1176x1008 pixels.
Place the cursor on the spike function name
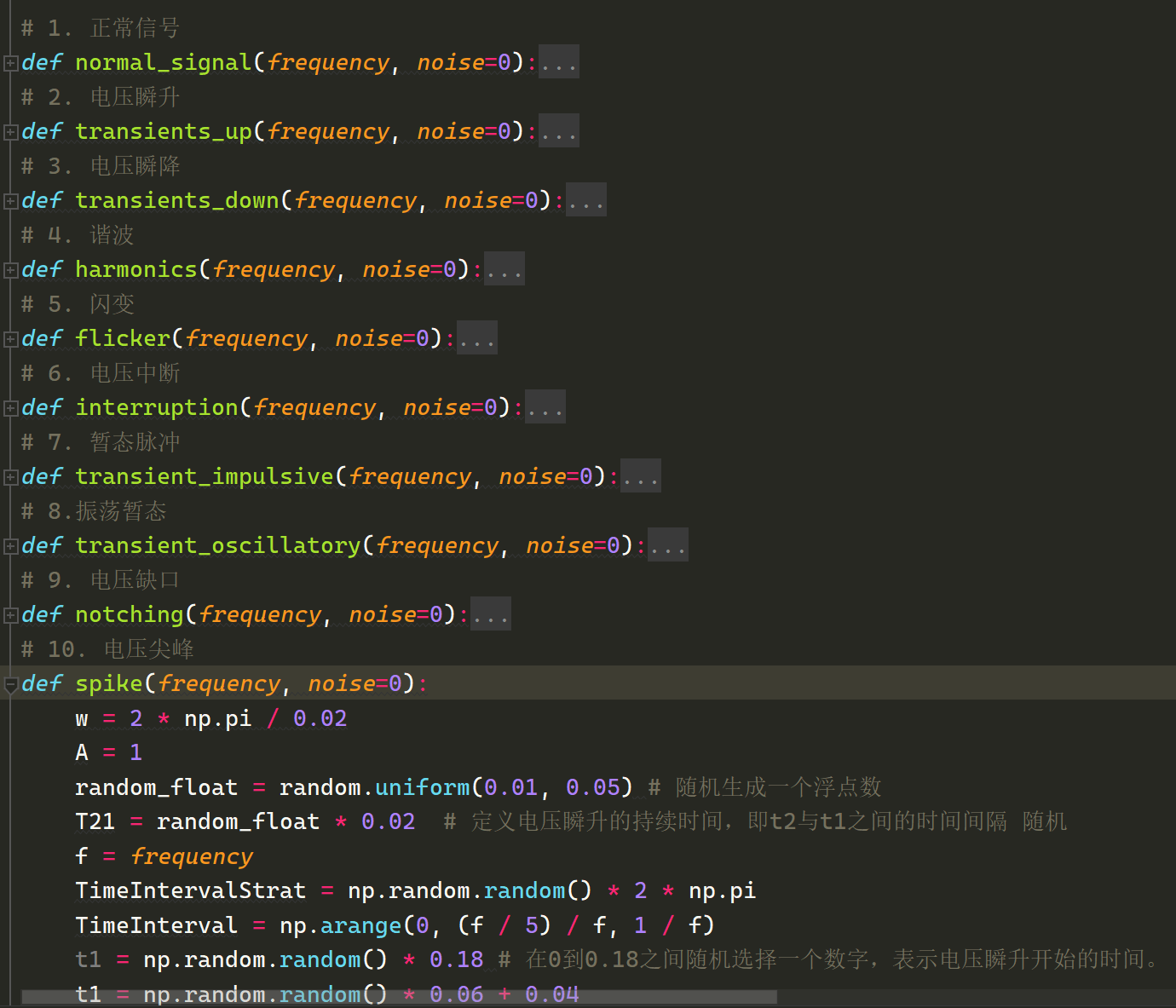(x=108, y=684)
